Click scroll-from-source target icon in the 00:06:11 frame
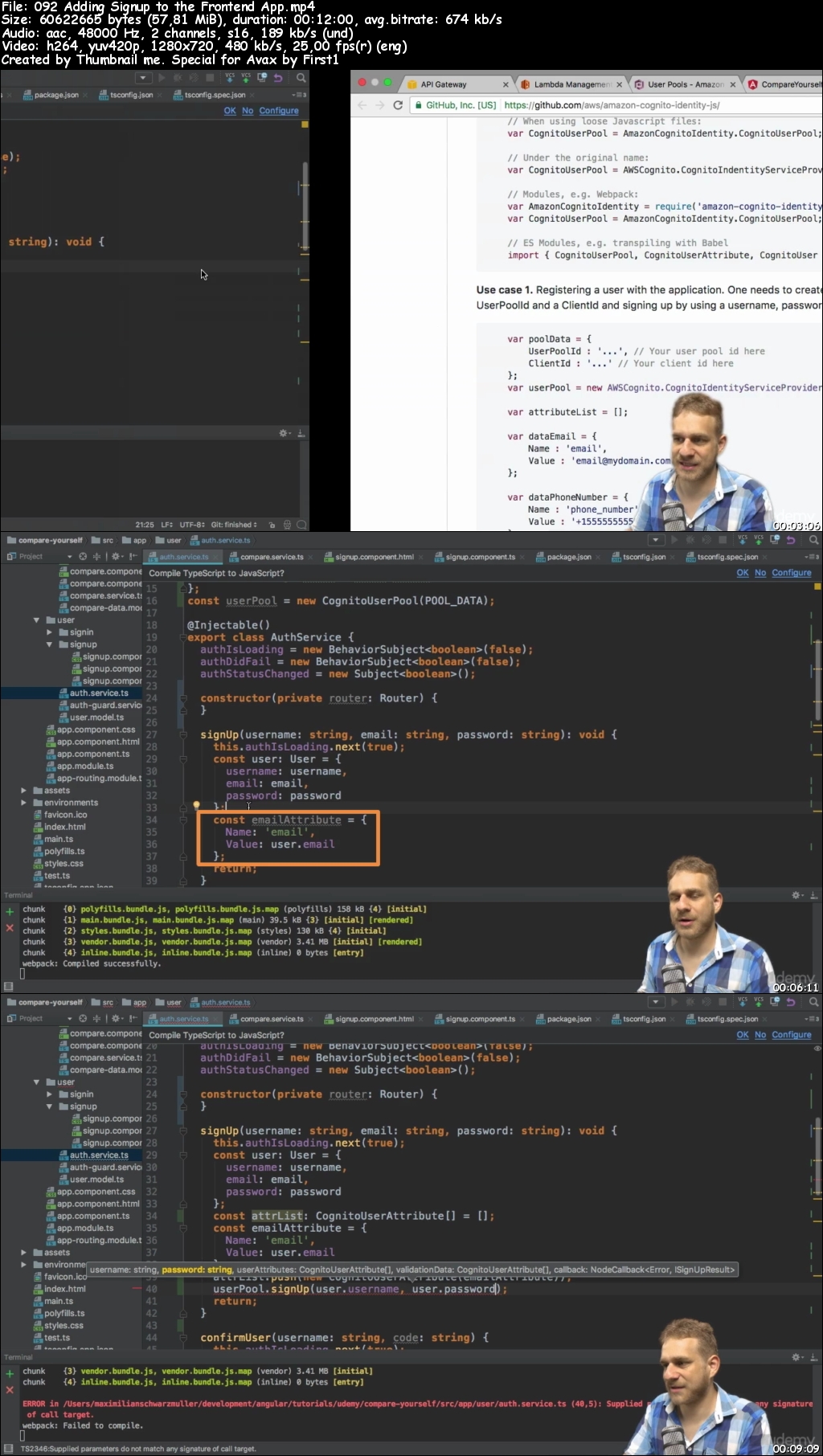Viewport: 823px width, 1456px height. coord(83,556)
